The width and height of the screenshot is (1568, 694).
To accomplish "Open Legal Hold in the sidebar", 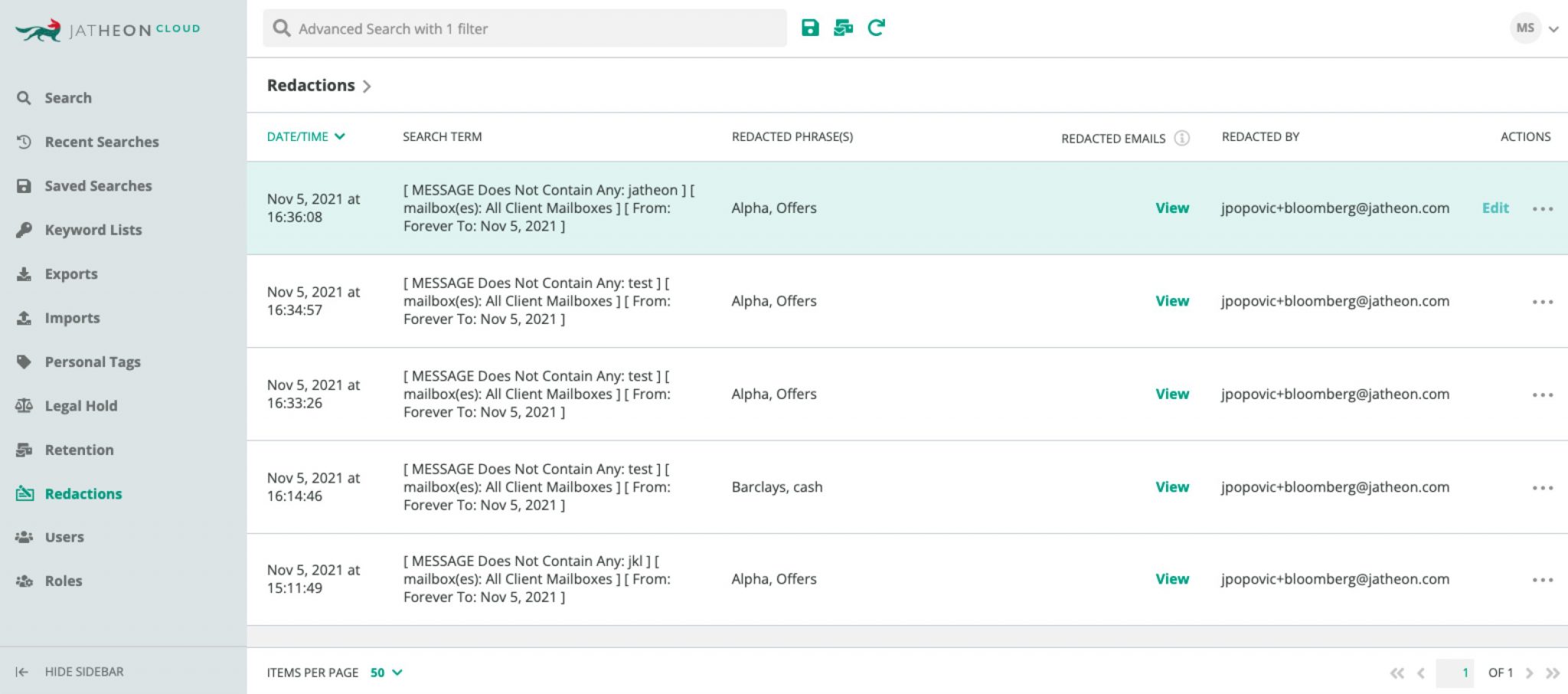I will (80, 406).
